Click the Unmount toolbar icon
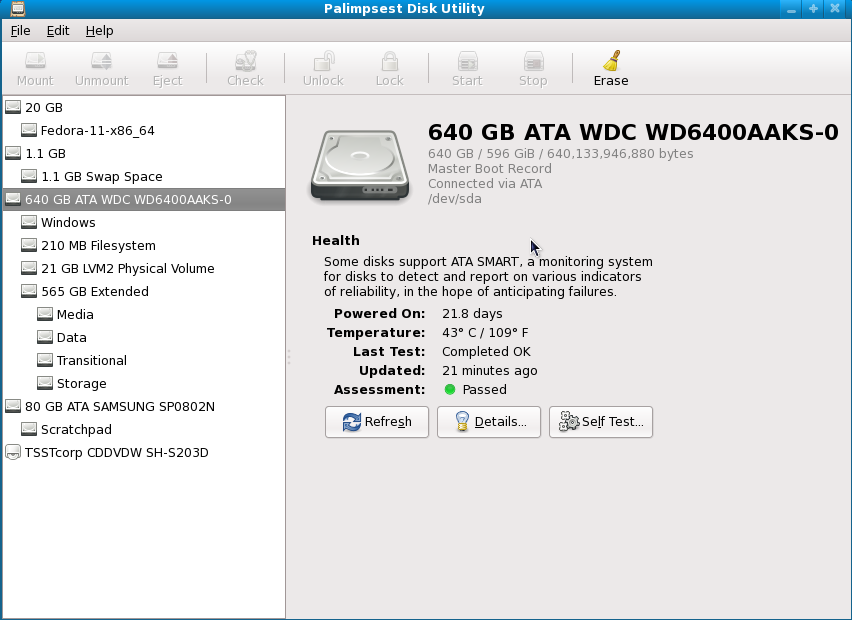This screenshot has height=620, width=852. (102, 61)
